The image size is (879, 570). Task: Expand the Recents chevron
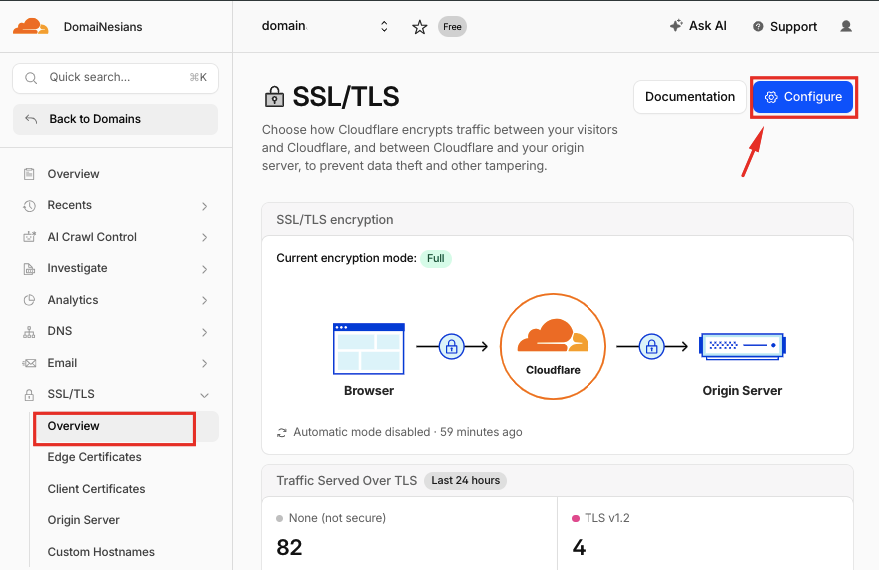point(205,206)
